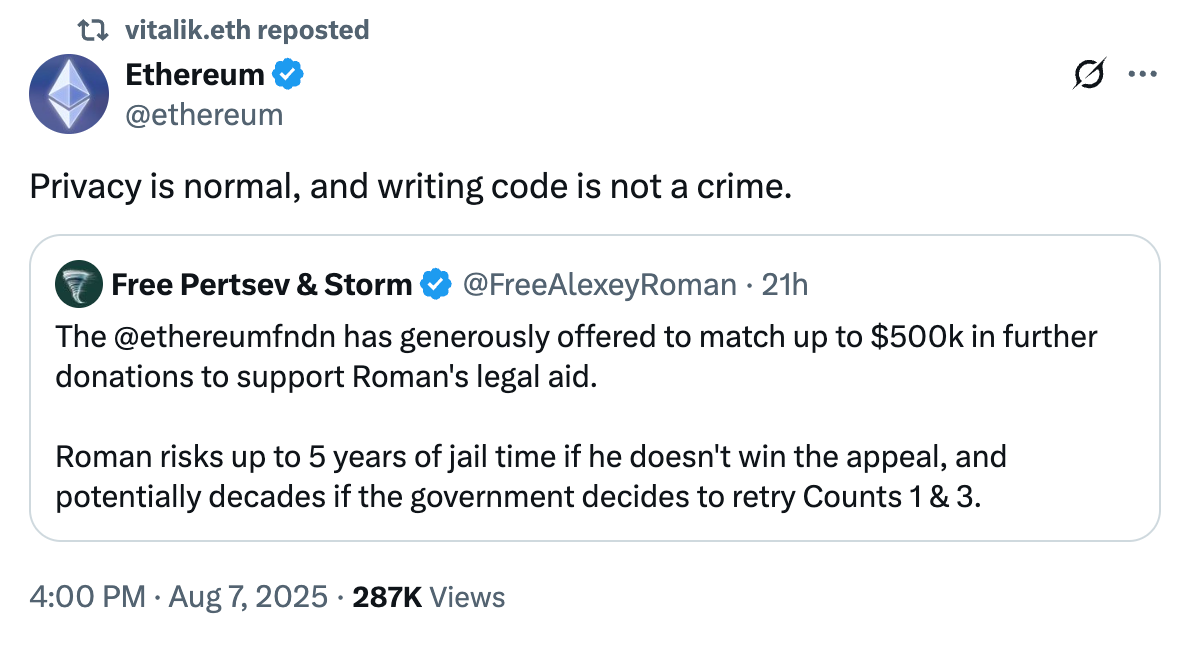Click the quoted tweet's verified badge
This screenshot has height=648, width=1190.
pyautogui.click(x=434, y=285)
